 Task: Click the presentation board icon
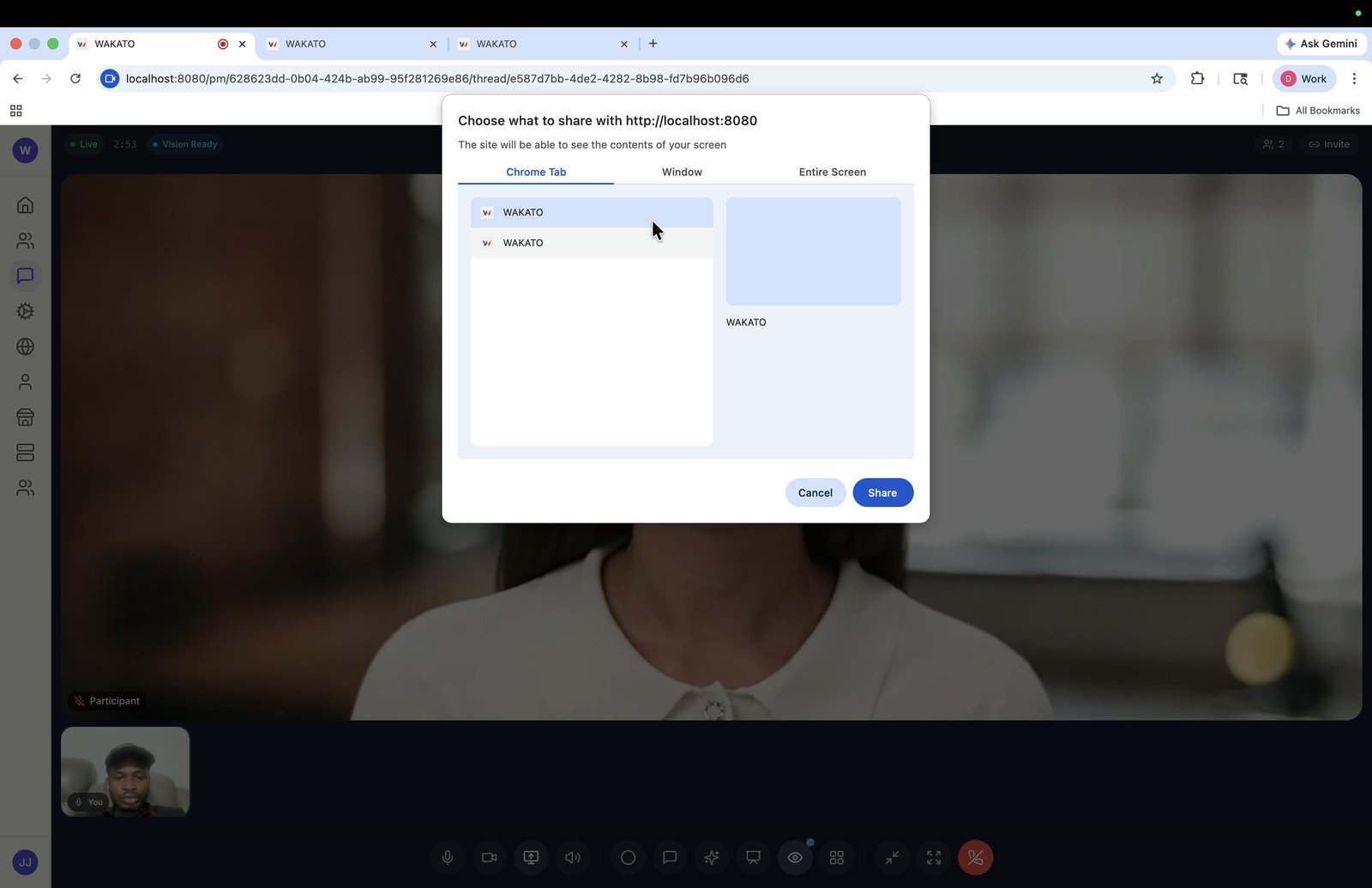click(753, 857)
